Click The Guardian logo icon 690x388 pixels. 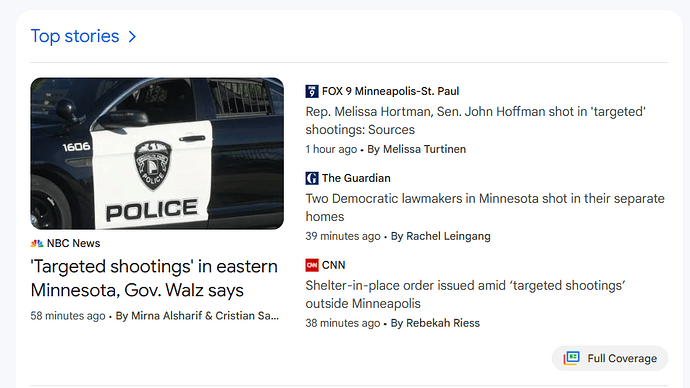312,178
